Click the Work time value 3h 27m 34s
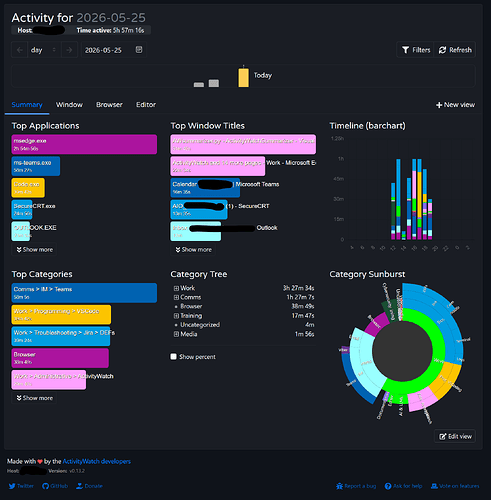 298,288
